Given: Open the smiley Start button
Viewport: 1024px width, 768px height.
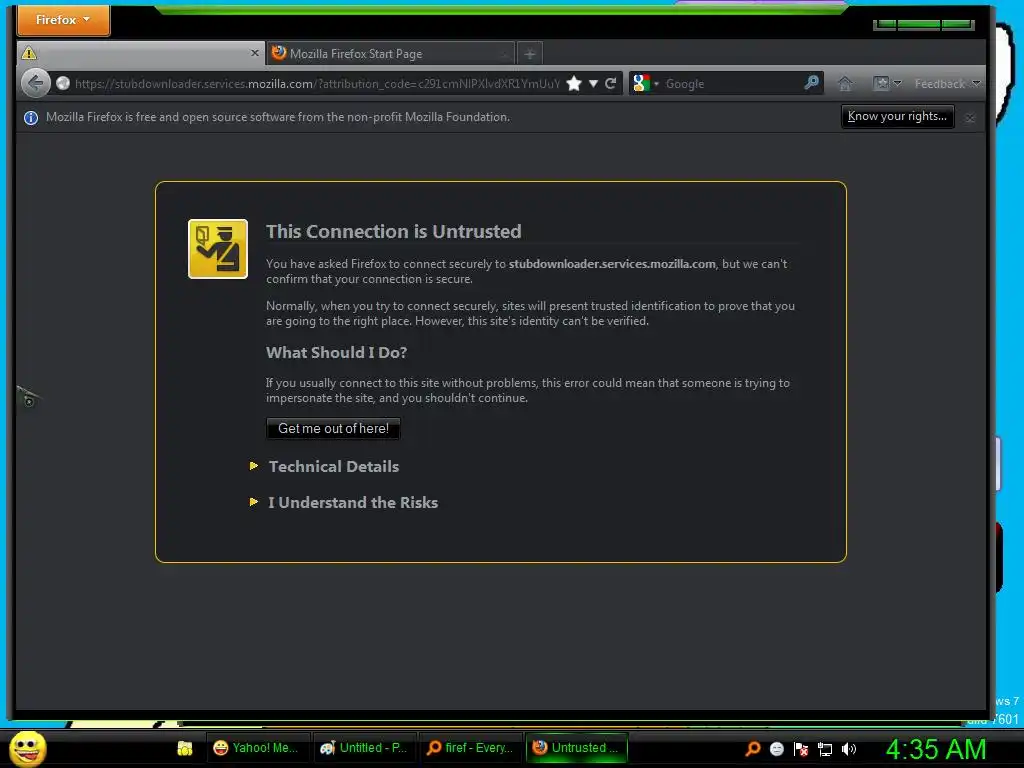Looking at the screenshot, I should click(x=27, y=748).
